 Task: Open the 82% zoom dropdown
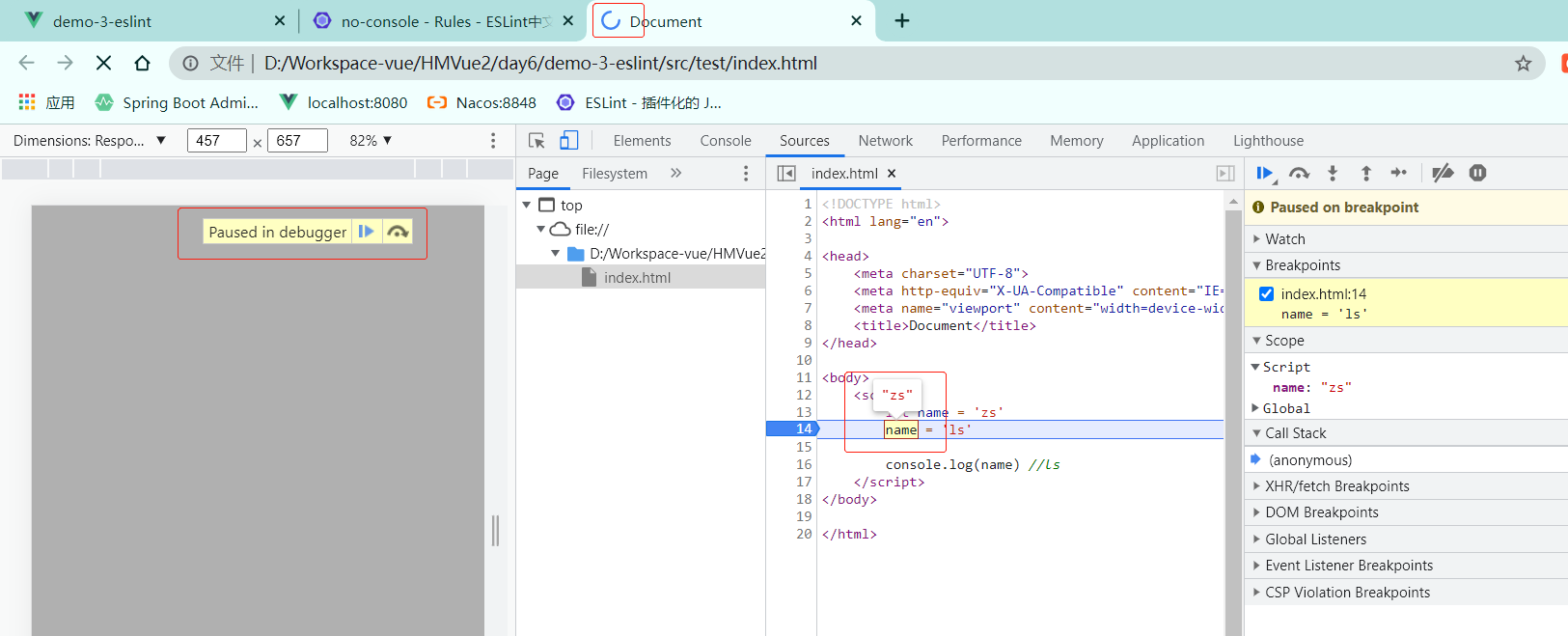[371, 141]
